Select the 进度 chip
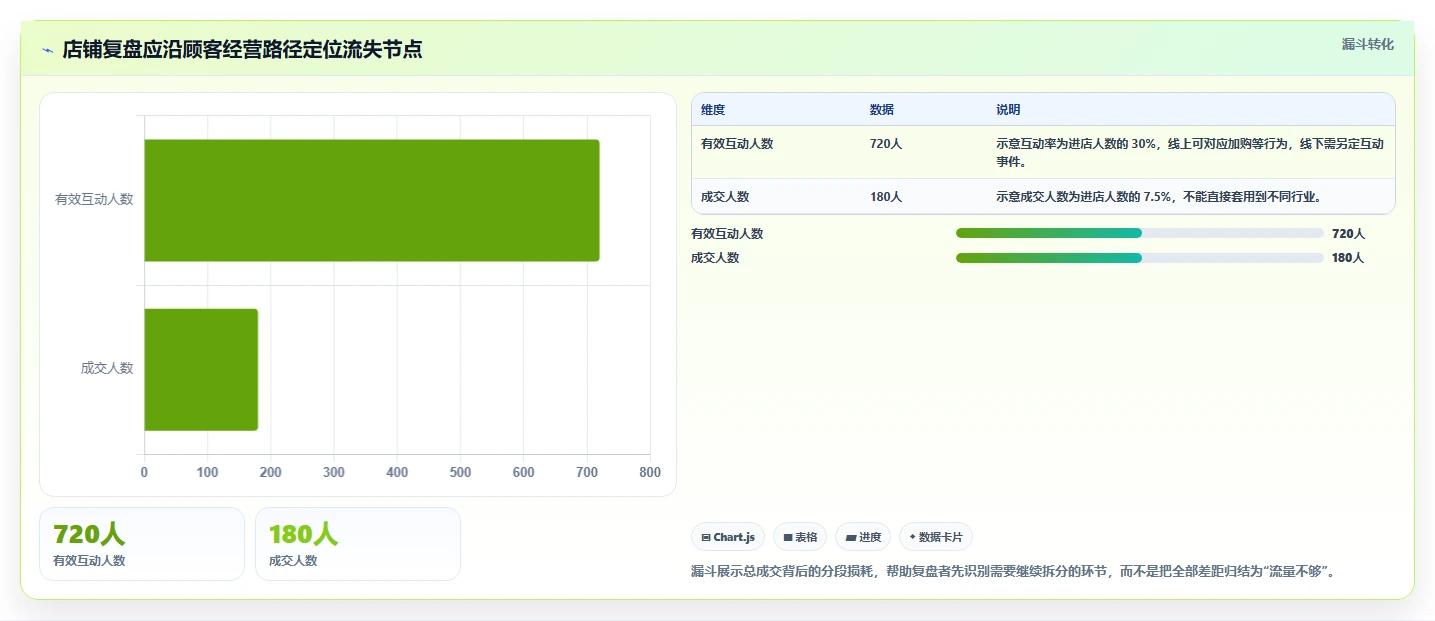Viewport: 1435px width, 621px height. (863, 537)
